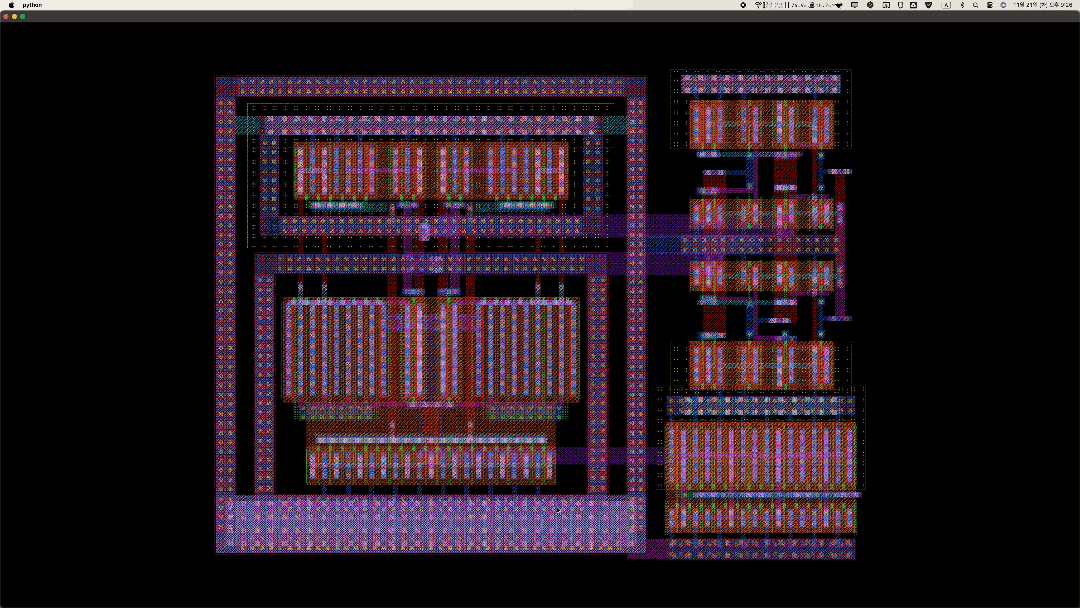1080x608 pixels.
Task: Open Spotlight search magnifier in menu bar
Action: (975, 5)
